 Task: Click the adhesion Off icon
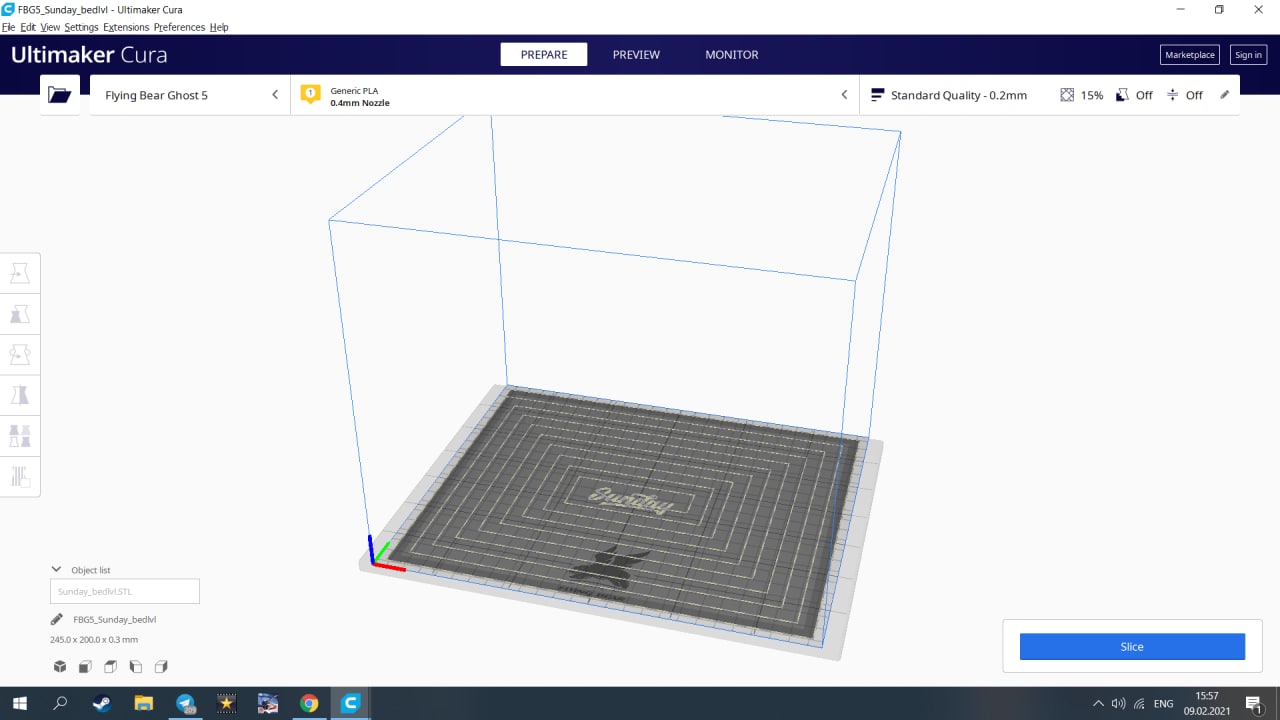[x=1172, y=95]
